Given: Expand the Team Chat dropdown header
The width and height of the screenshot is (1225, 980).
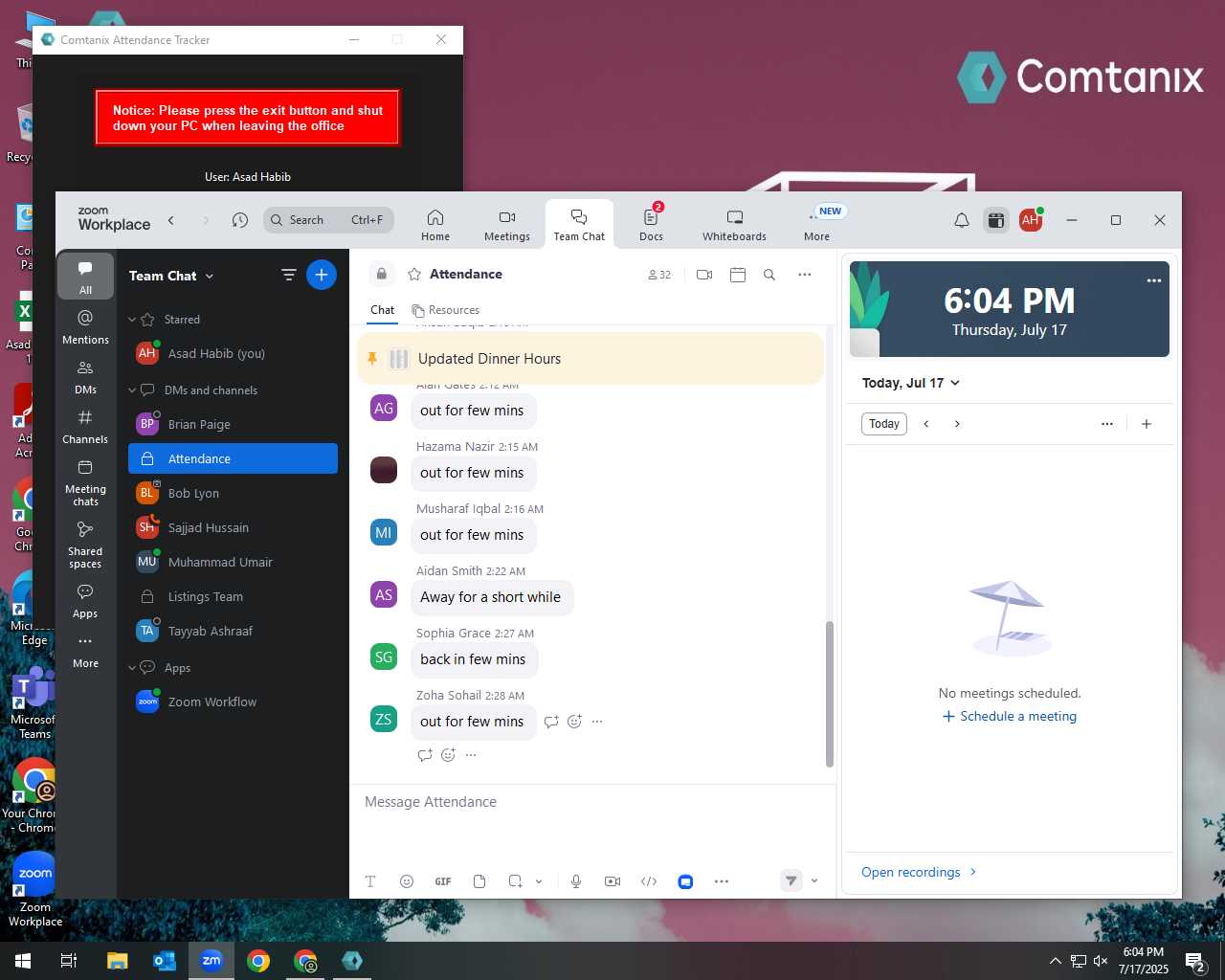Looking at the screenshot, I should pos(172,276).
